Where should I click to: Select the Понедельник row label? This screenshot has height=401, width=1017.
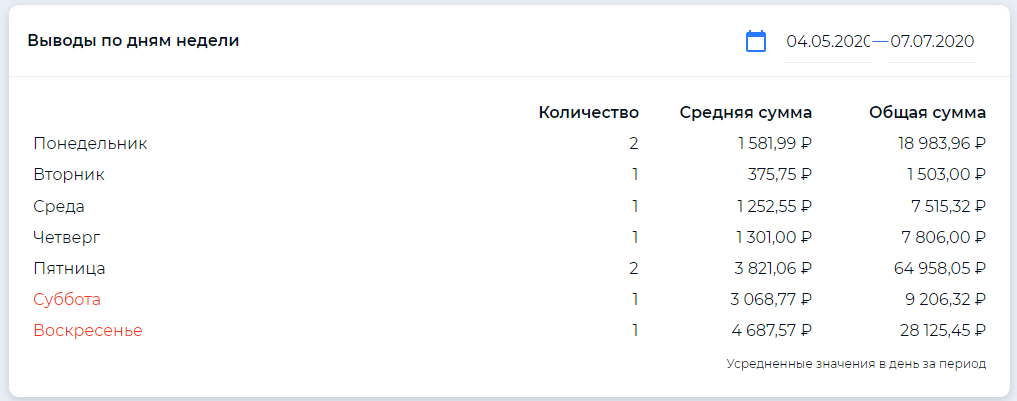(90, 143)
